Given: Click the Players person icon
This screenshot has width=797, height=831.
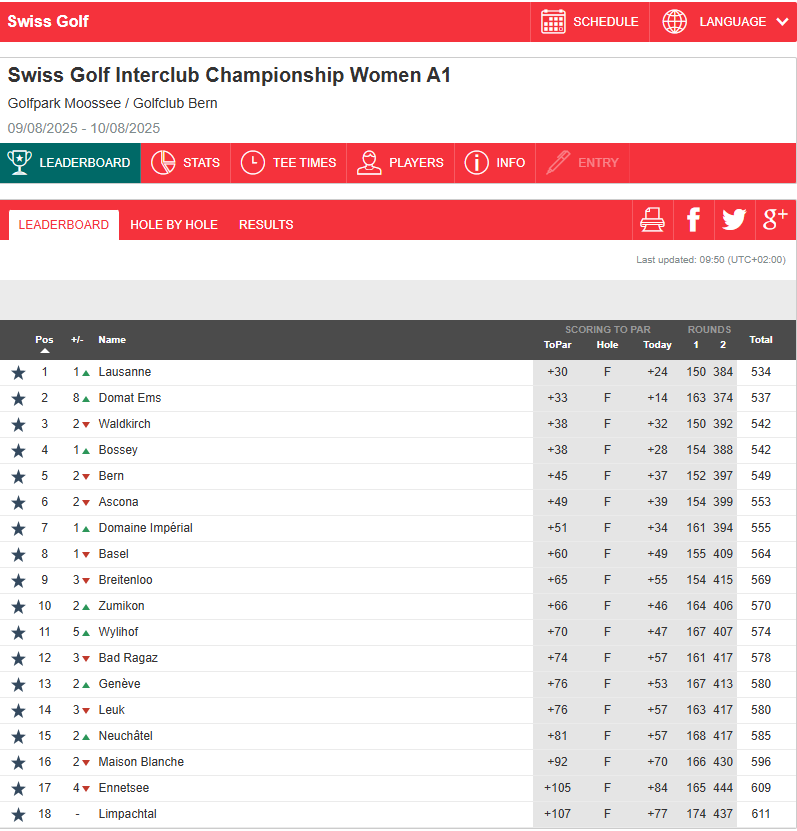Looking at the screenshot, I should pyautogui.click(x=369, y=162).
